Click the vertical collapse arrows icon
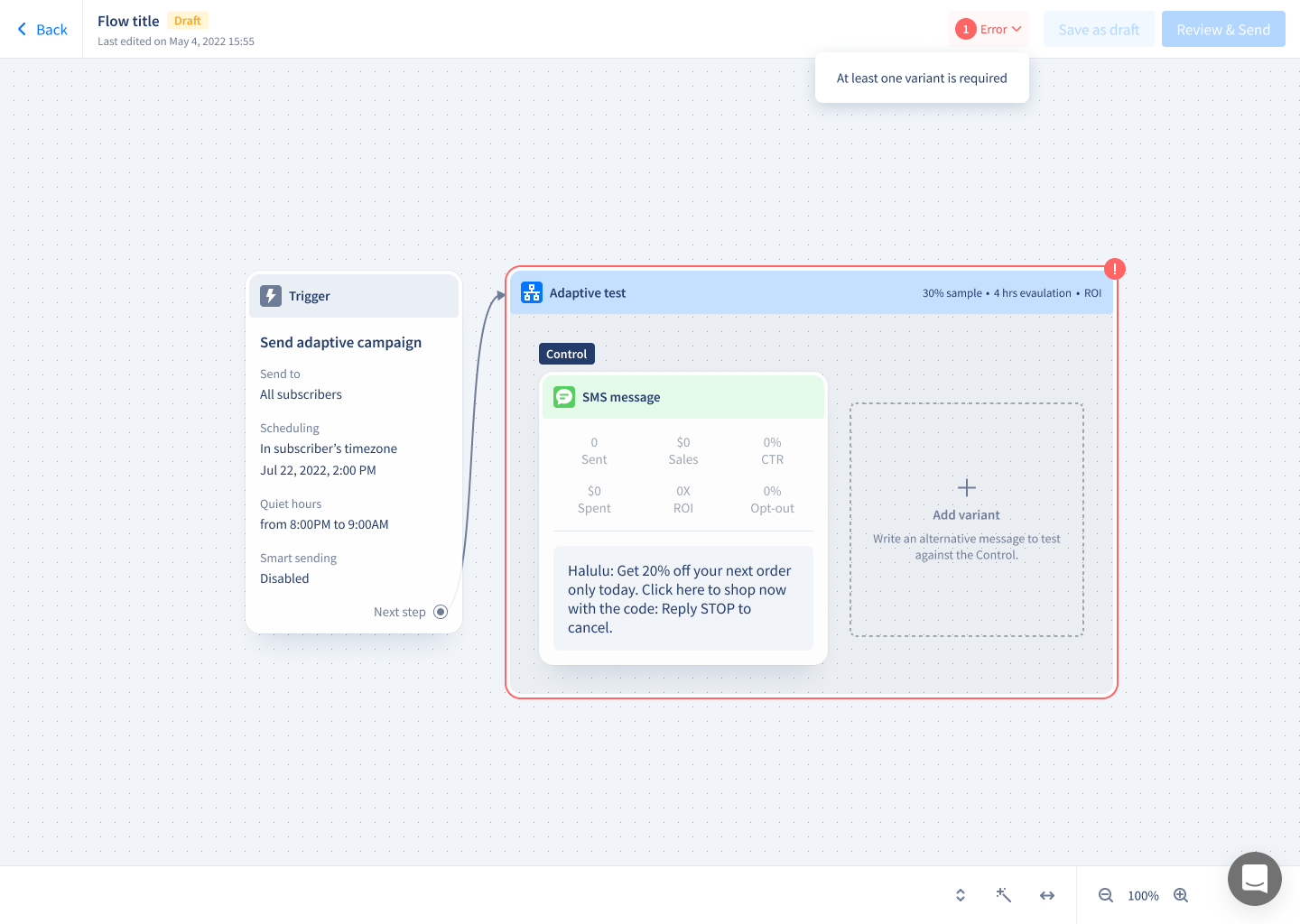Screen dimensions: 1300x924 pos(961,895)
